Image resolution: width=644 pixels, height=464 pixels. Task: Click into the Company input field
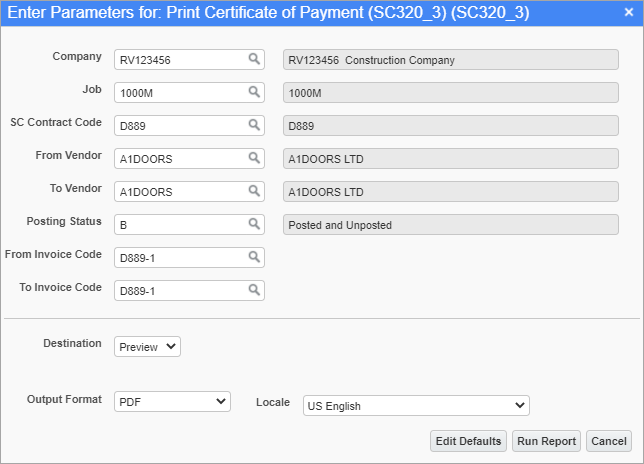click(x=180, y=60)
